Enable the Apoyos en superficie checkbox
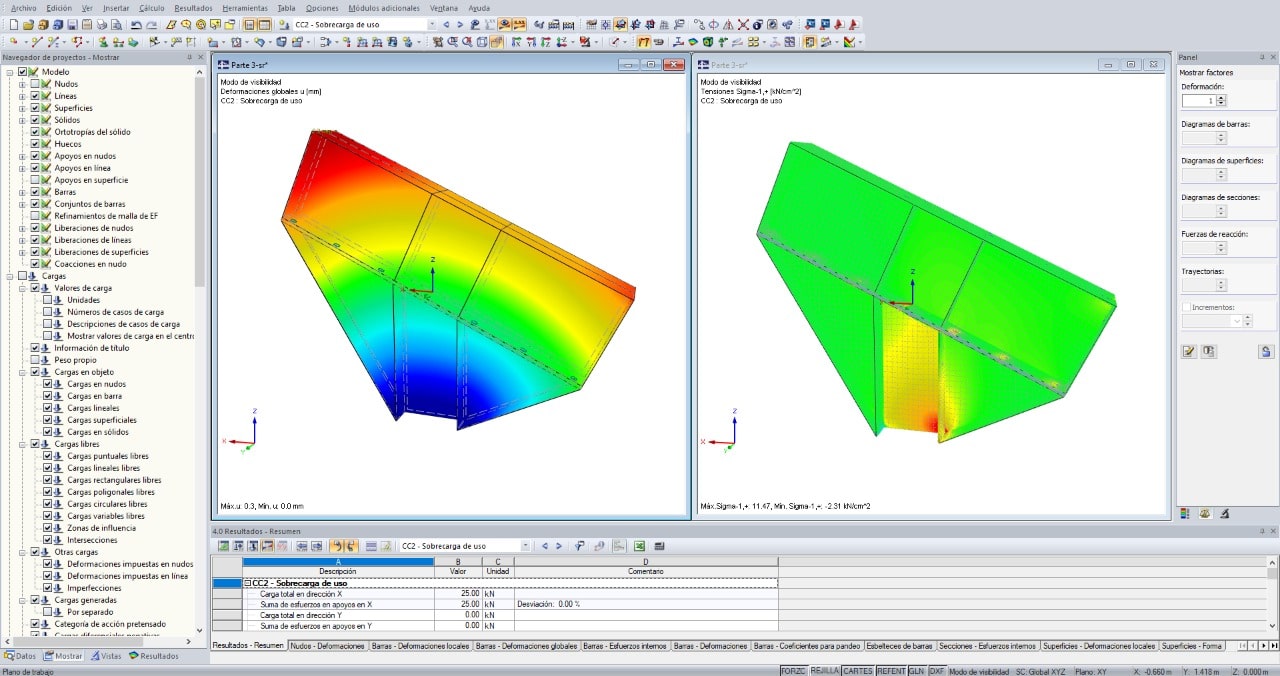This screenshot has width=1280, height=676. tap(35, 180)
